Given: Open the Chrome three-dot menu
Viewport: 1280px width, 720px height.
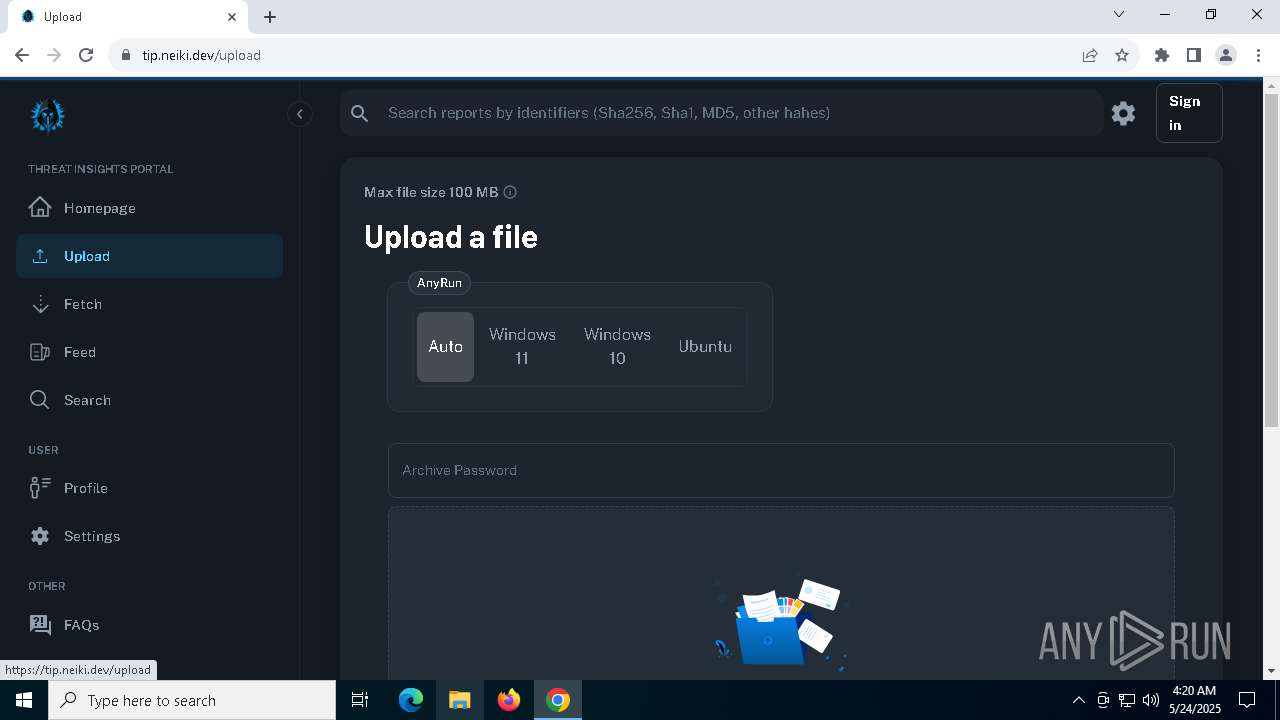Looking at the screenshot, I should click(x=1258, y=55).
